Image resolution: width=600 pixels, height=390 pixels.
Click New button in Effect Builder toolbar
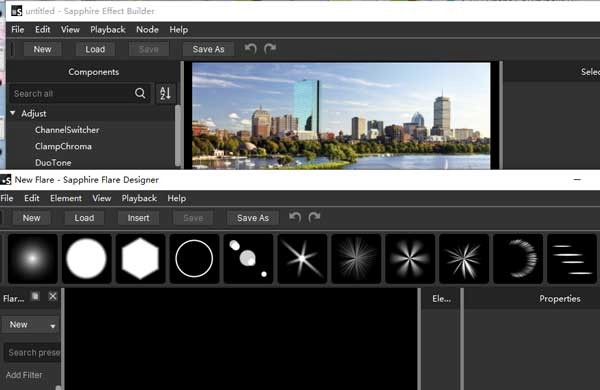(x=42, y=49)
